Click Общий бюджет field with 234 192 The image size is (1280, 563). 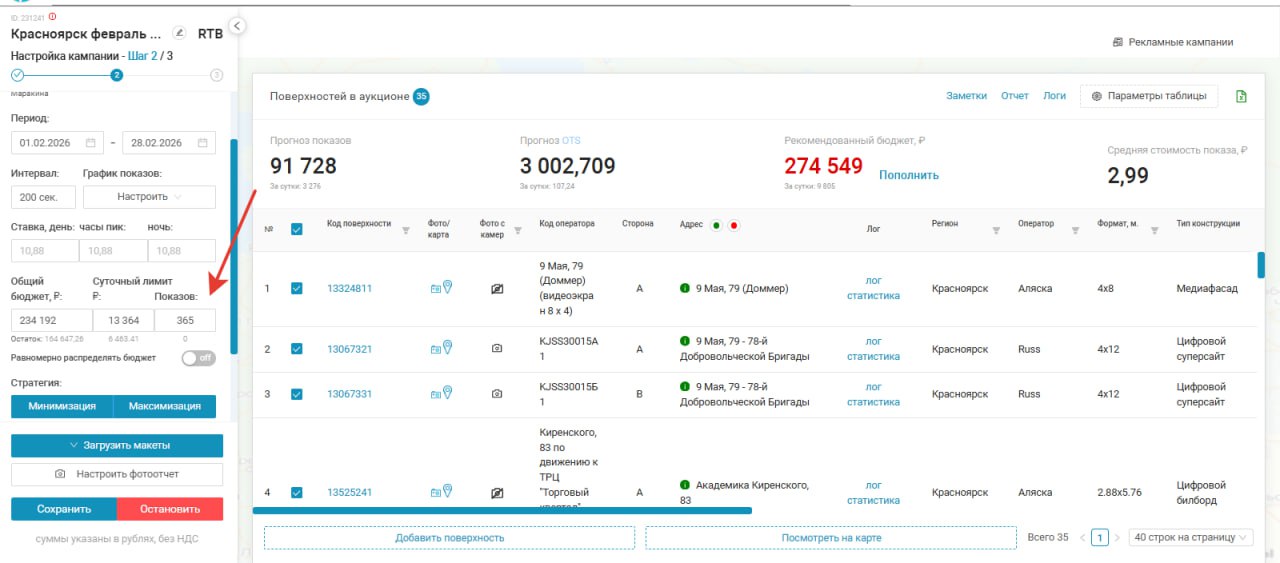(x=52, y=320)
